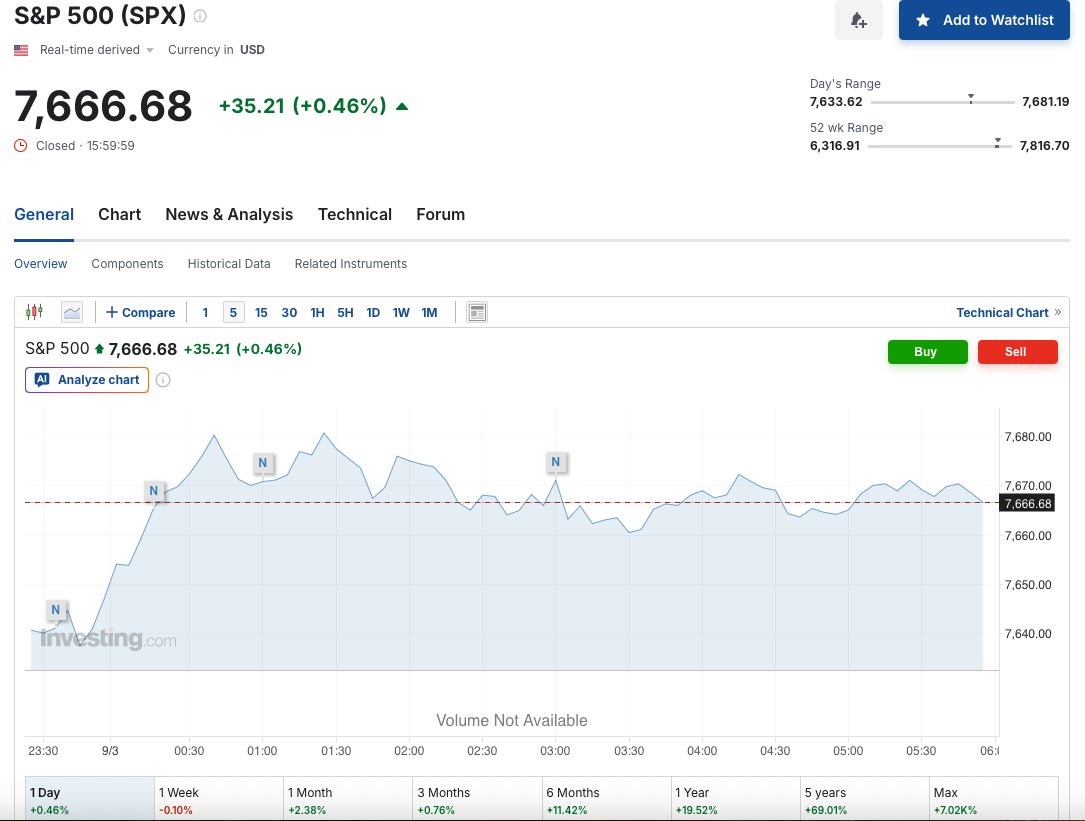
Task: Open the Forum tab
Action: [441, 215]
